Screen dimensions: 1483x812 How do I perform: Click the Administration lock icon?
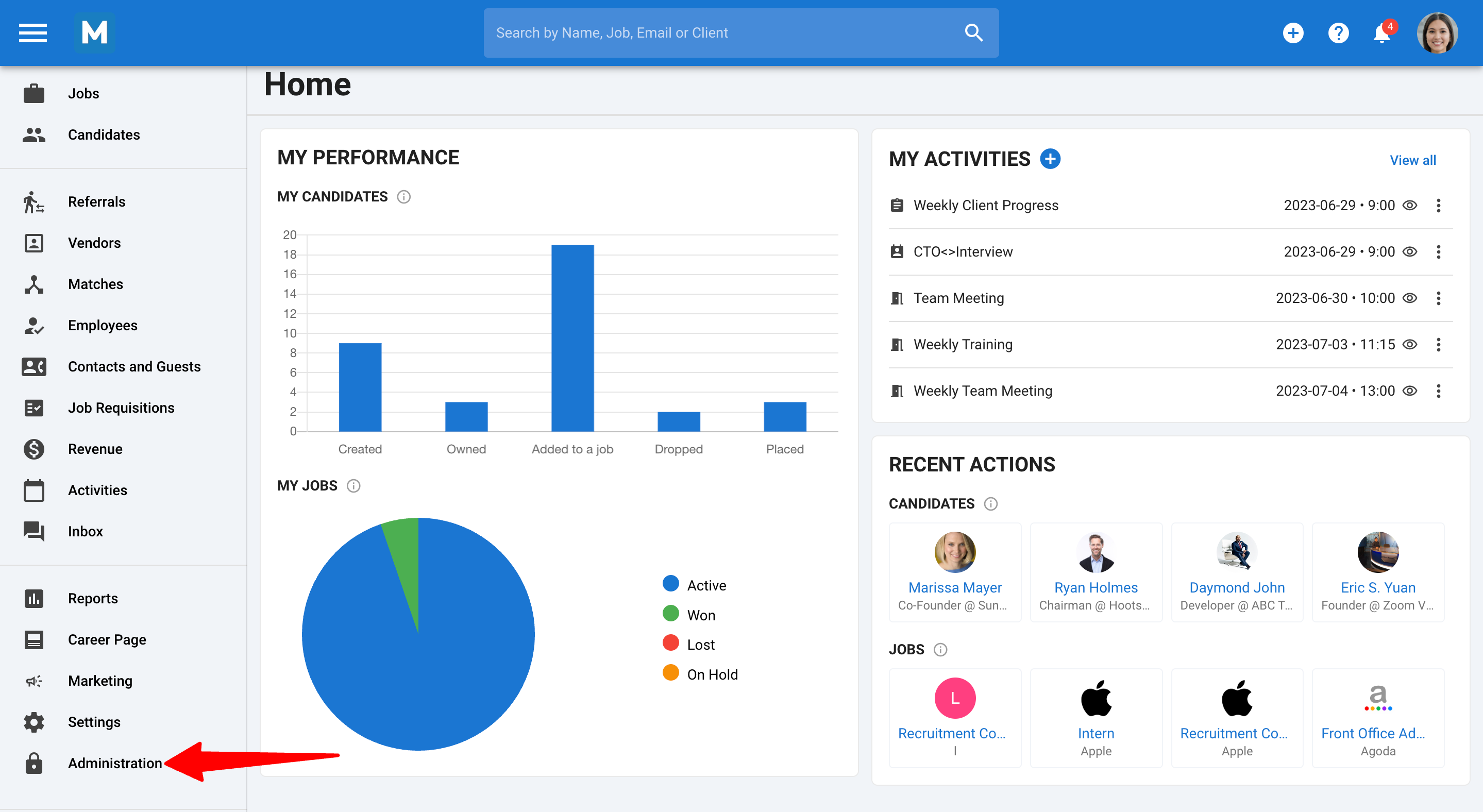point(34,763)
